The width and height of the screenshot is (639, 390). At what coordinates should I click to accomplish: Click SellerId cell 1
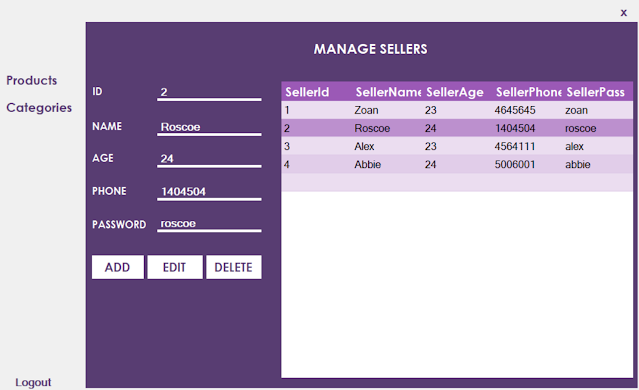317,110
